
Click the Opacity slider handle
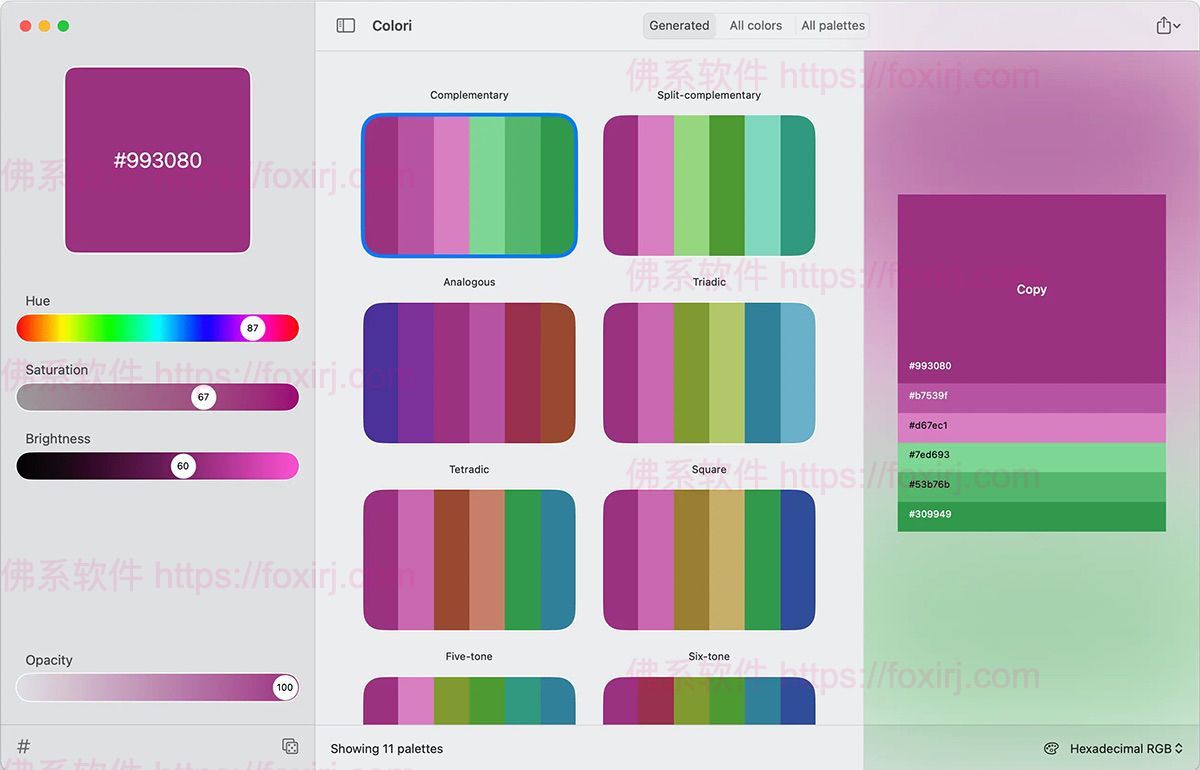tap(284, 687)
